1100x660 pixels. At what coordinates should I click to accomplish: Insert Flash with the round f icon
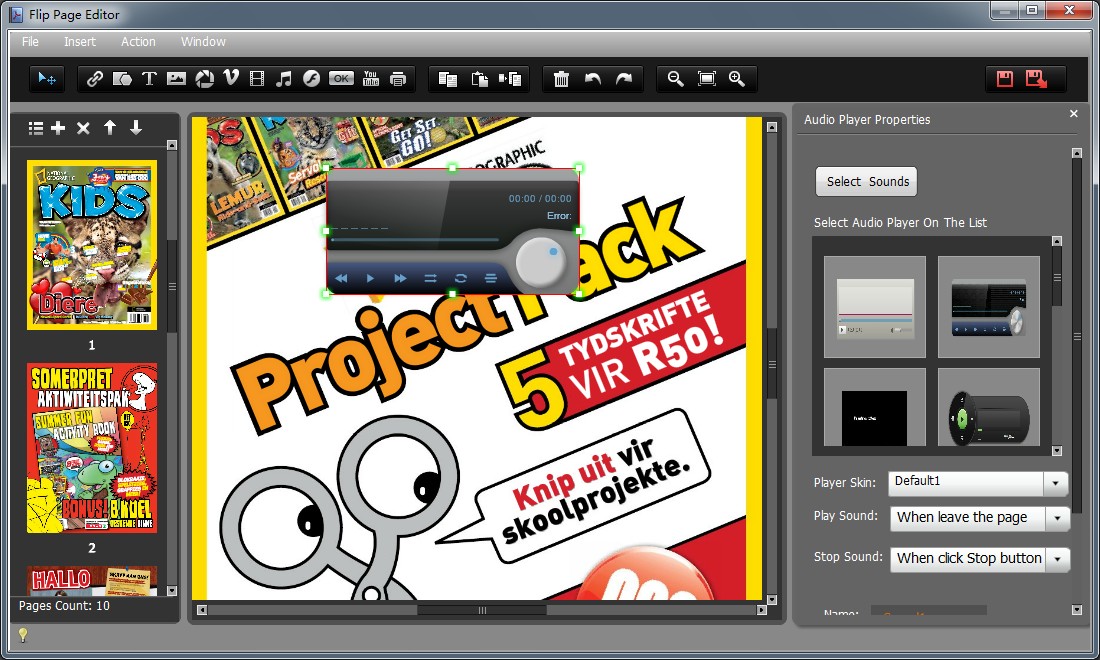point(311,79)
